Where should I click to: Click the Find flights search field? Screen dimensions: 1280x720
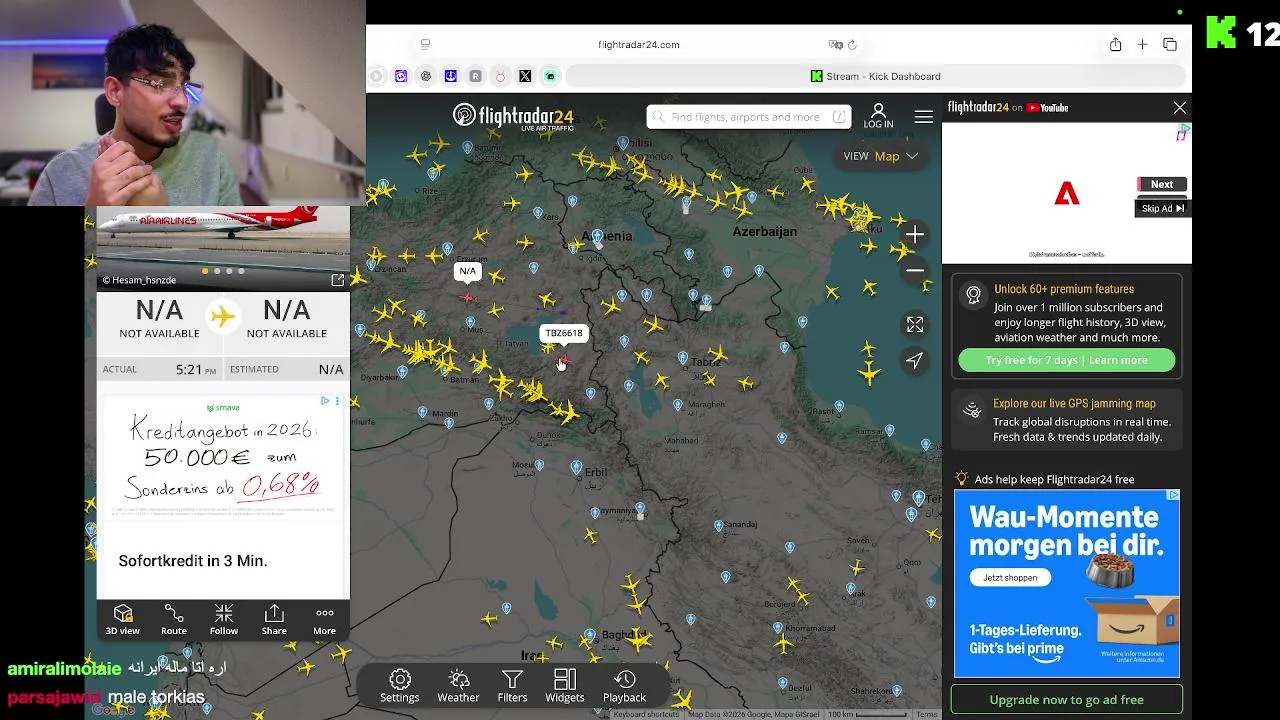pos(749,117)
